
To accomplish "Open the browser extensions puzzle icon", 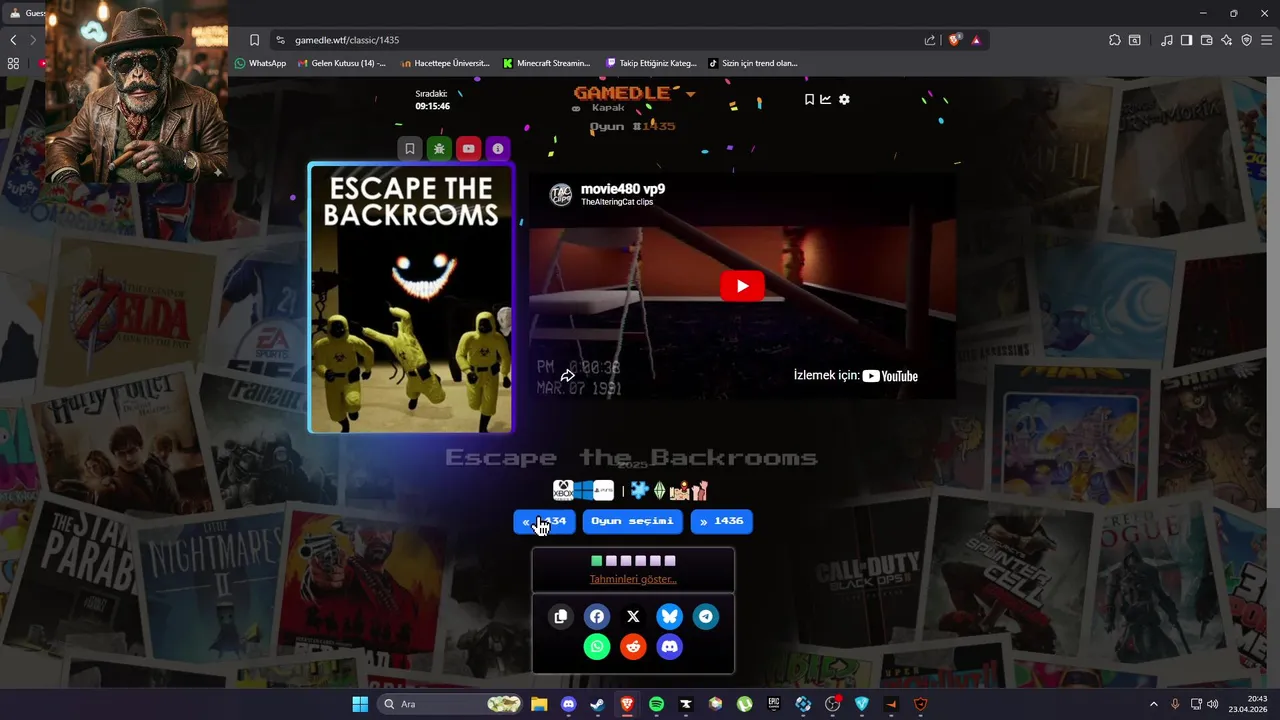I will pos(1115,40).
